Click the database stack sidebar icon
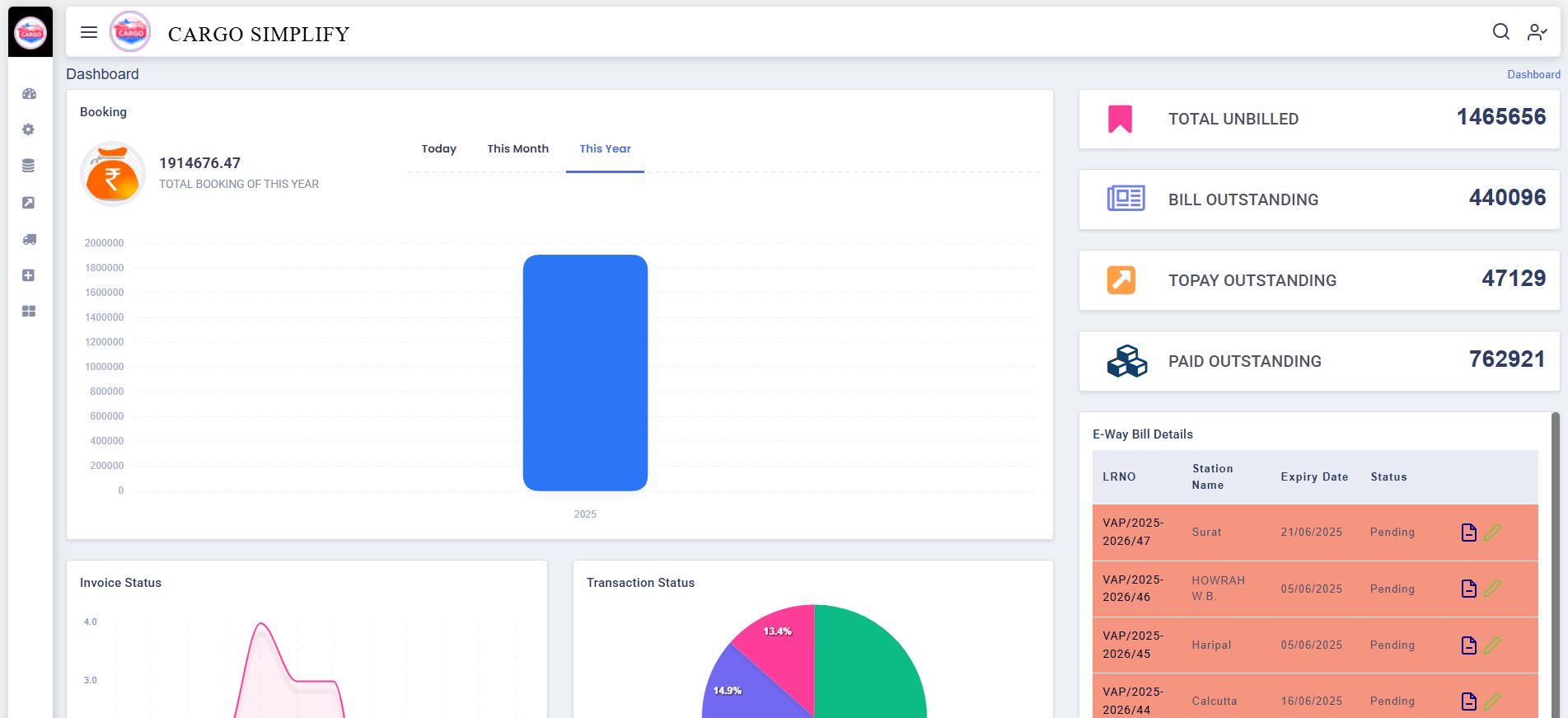 29,166
